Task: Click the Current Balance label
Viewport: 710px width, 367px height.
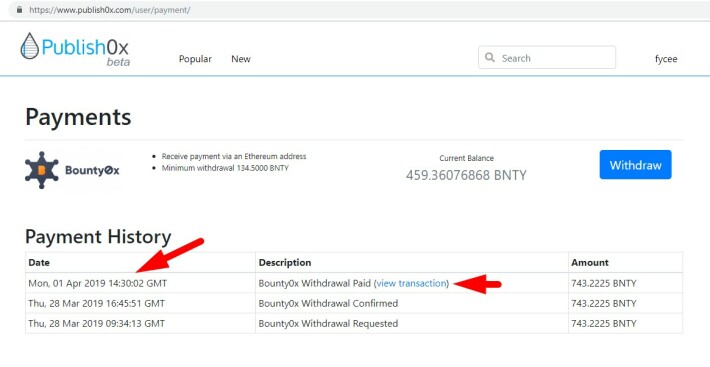Action: click(x=466, y=158)
